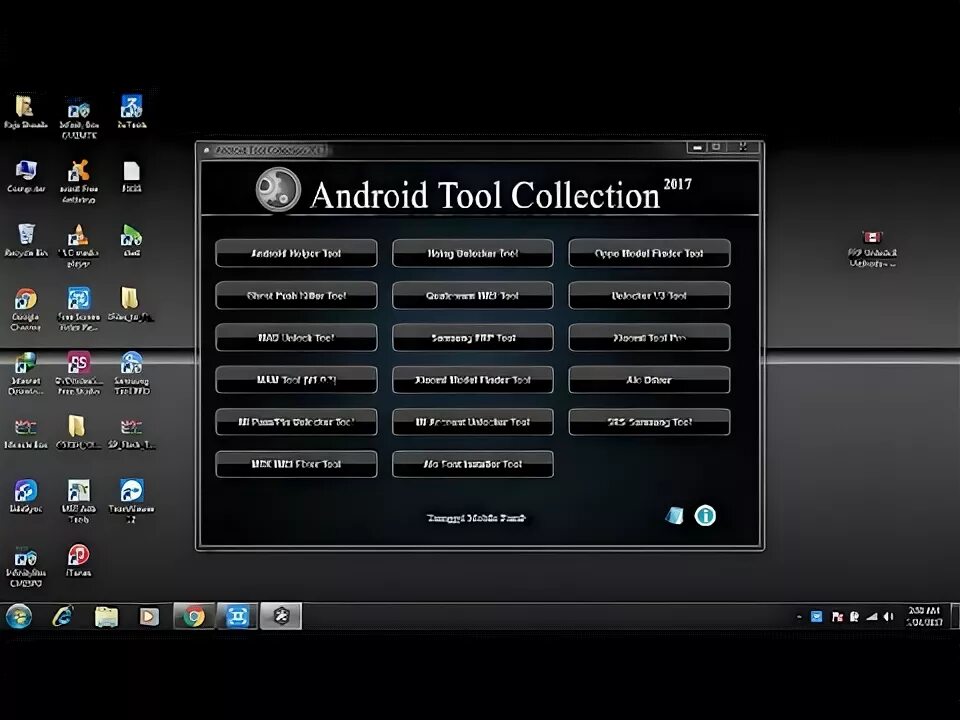Select the folder icon at the top-left of the desktop

(x=26, y=111)
